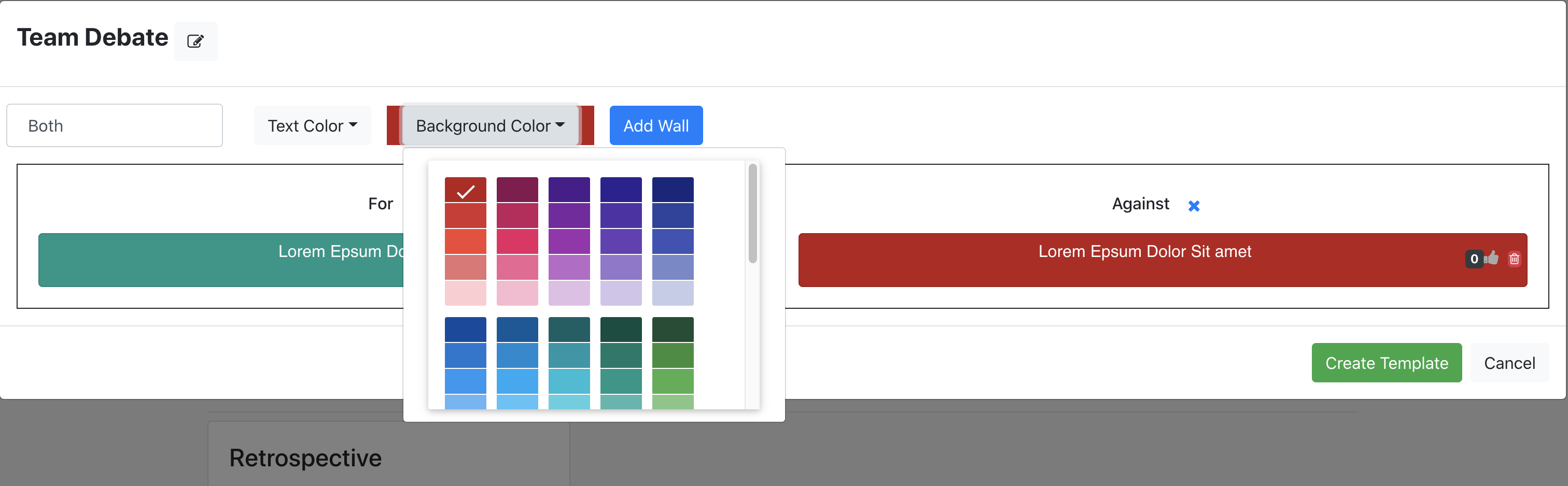
Task: Click the Retrospective heading in the background page
Action: tap(305, 458)
